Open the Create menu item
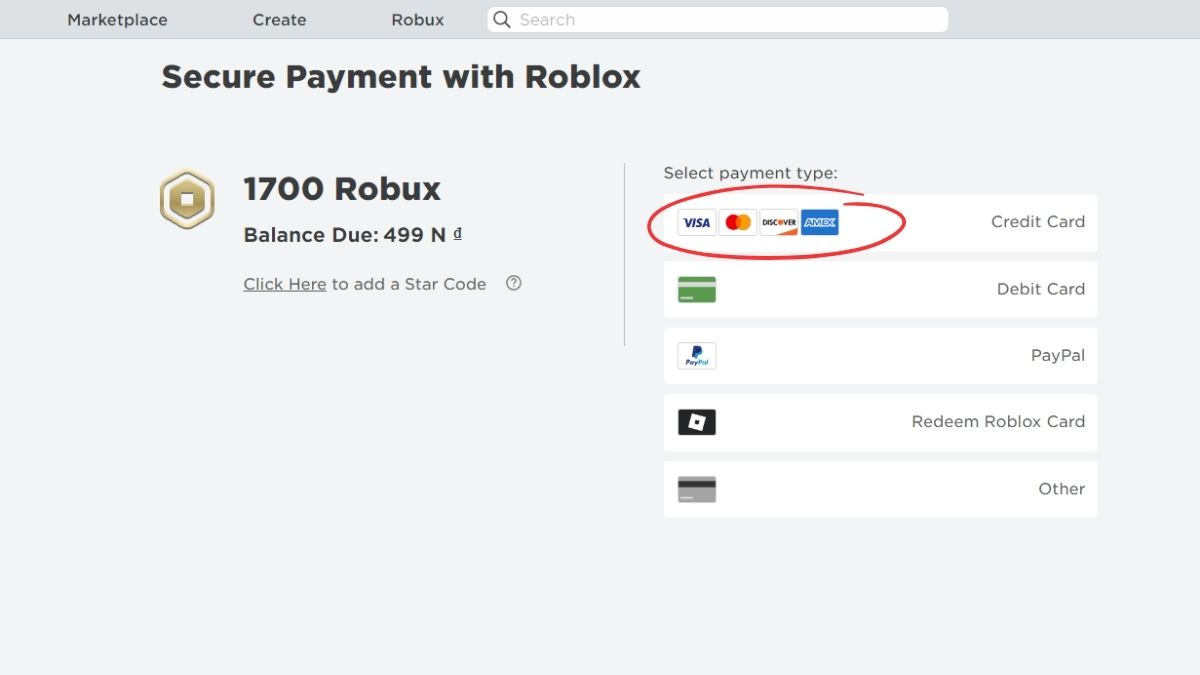Image resolution: width=1200 pixels, height=675 pixels. pyautogui.click(x=279, y=20)
